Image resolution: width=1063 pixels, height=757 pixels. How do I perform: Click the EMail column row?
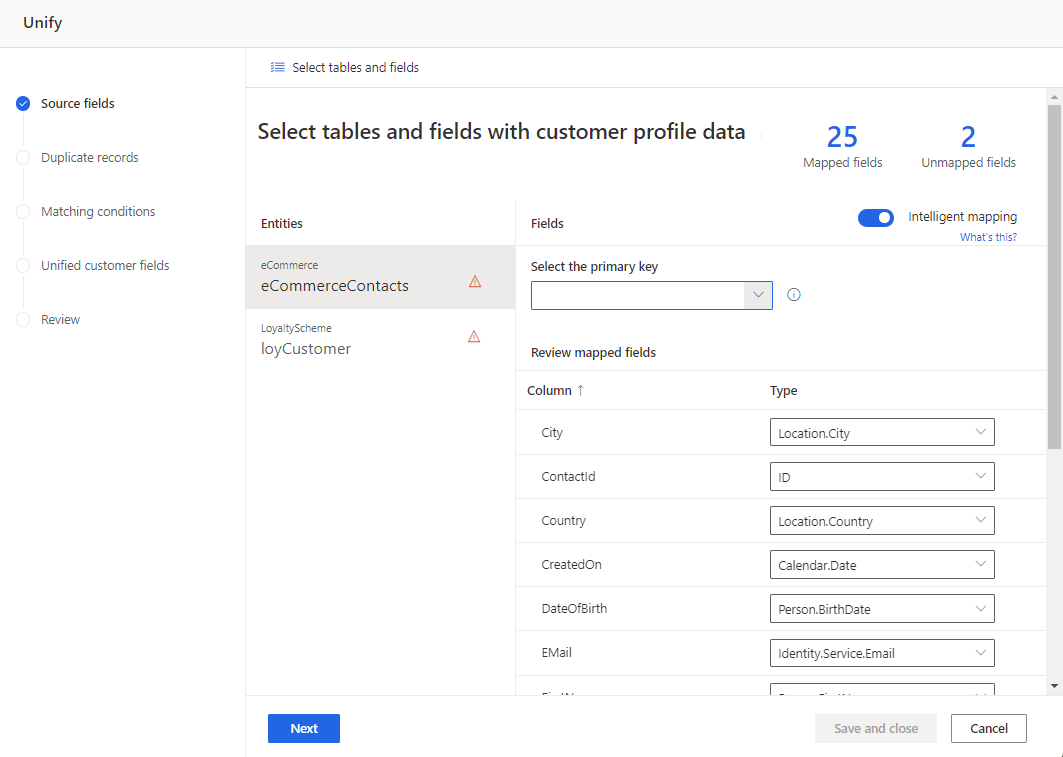tap(781, 653)
